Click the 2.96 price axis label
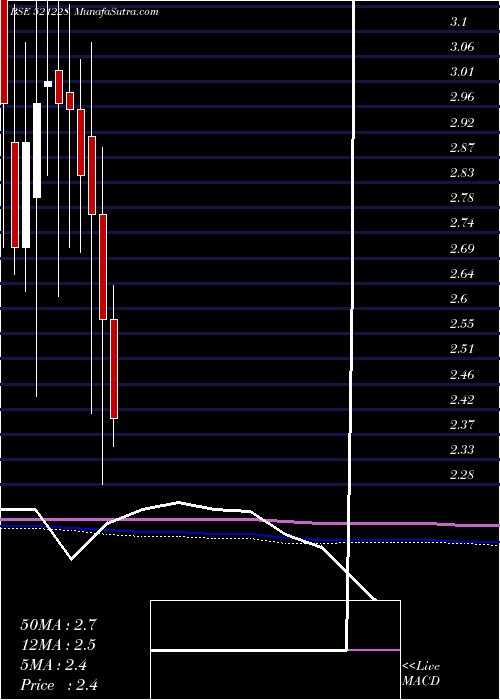500x700 pixels. (x=462, y=97)
